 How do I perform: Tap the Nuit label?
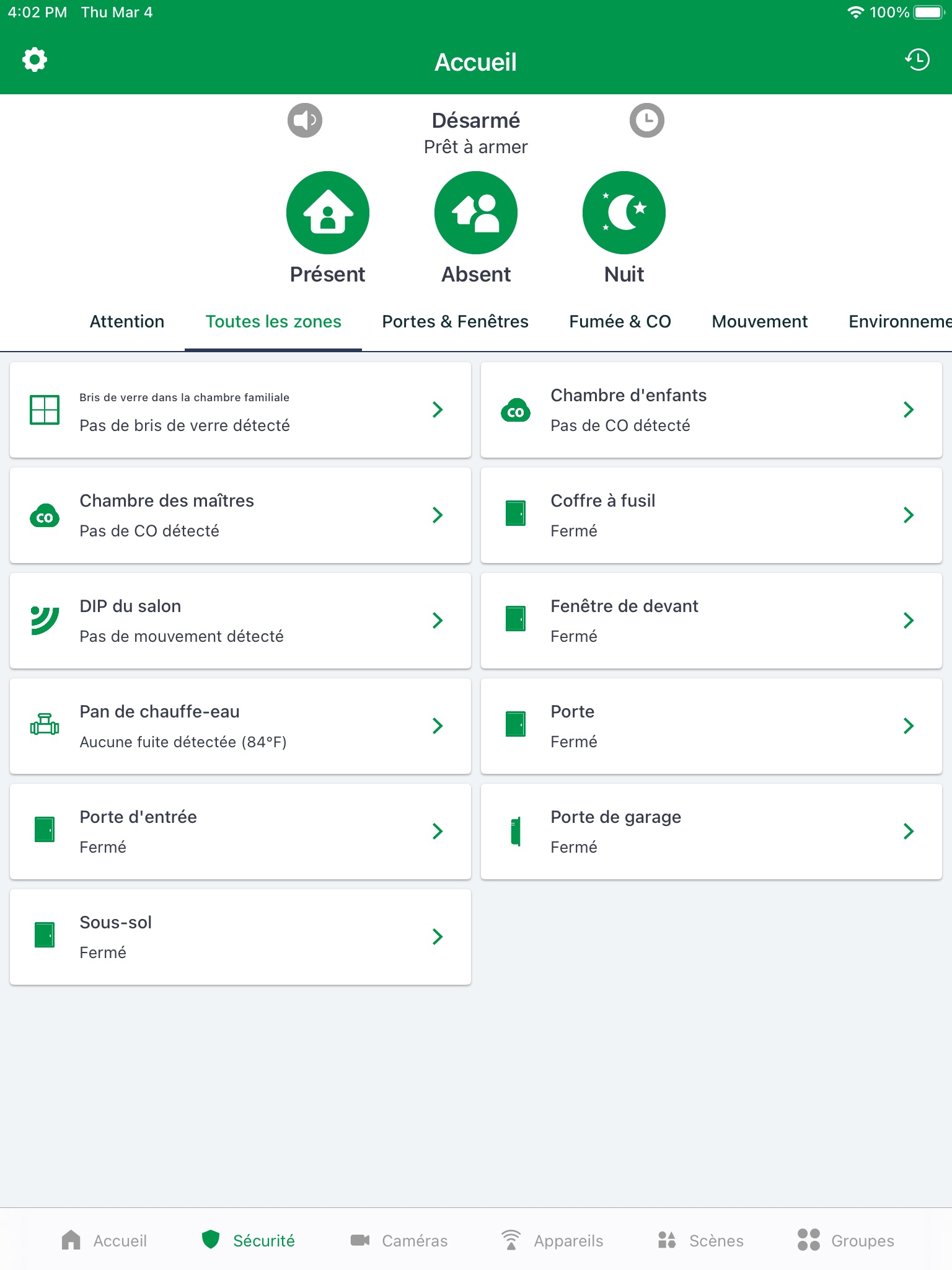click(x=624, y=274)
